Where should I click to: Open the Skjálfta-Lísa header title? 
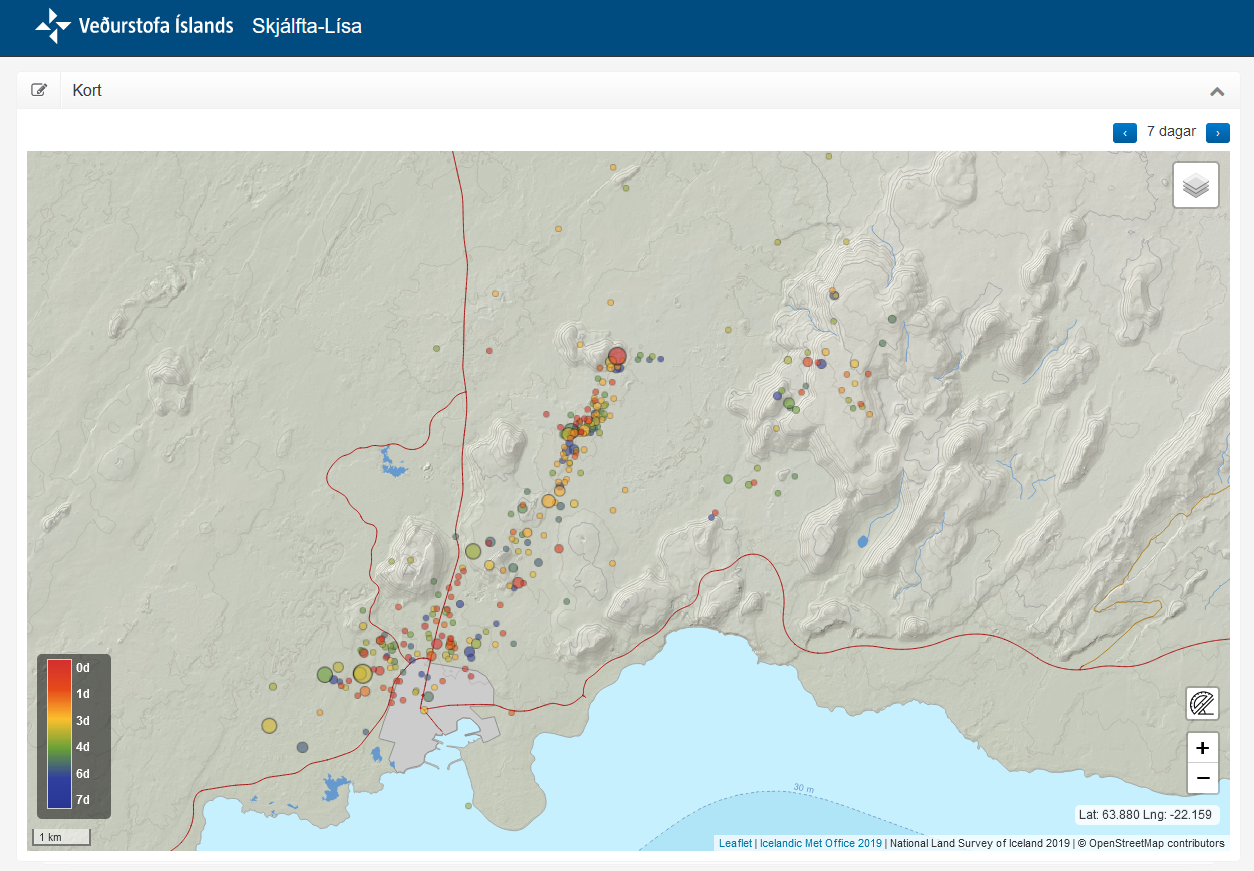click(307, 26)
